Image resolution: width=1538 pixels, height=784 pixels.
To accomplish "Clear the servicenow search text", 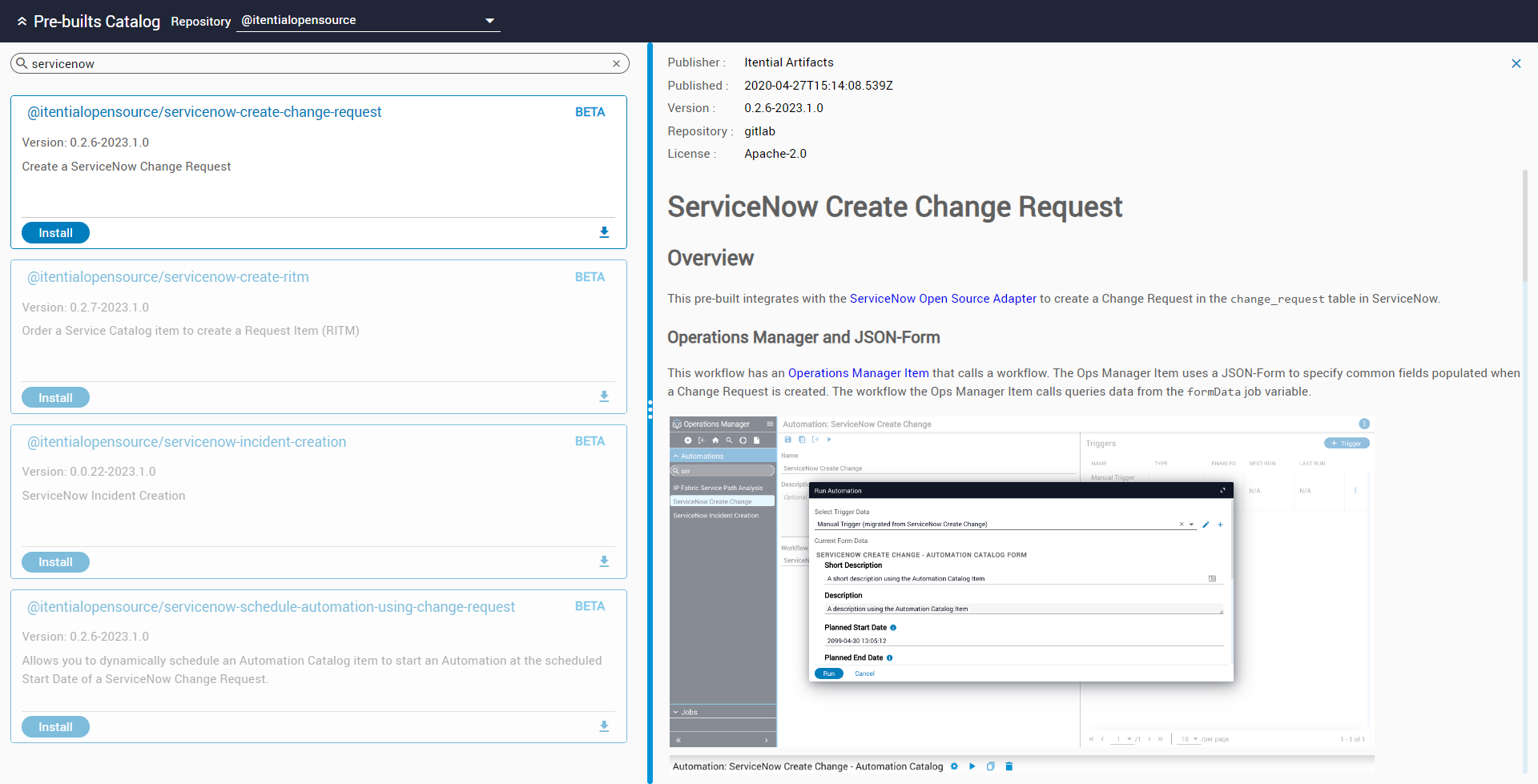I will (616, 64).
